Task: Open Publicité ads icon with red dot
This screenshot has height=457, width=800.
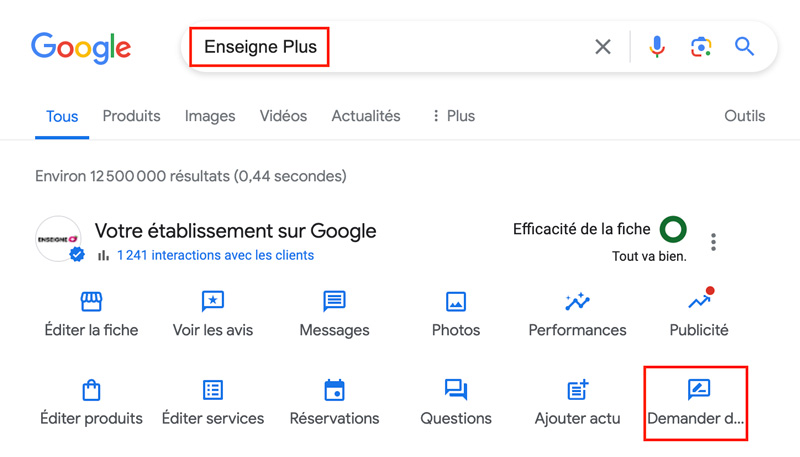Action: (x=699, y=299)
